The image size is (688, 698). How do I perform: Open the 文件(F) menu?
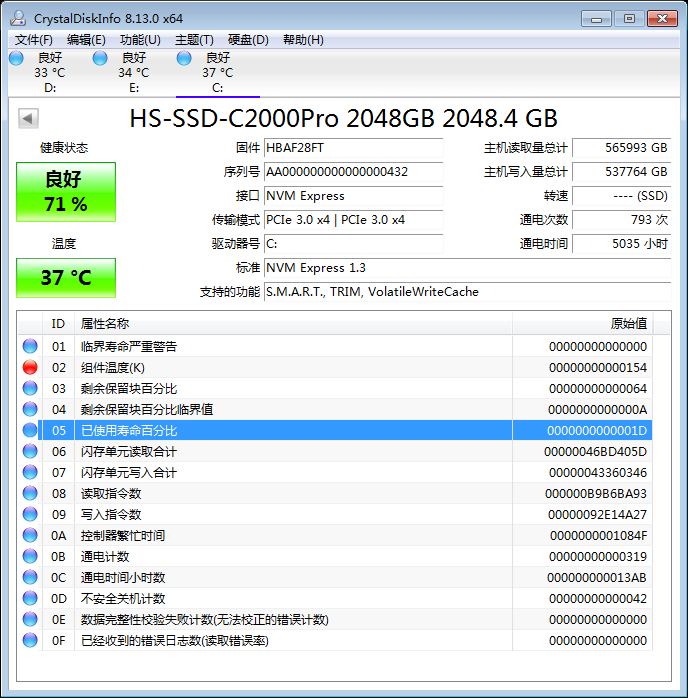tap(34, 40)
